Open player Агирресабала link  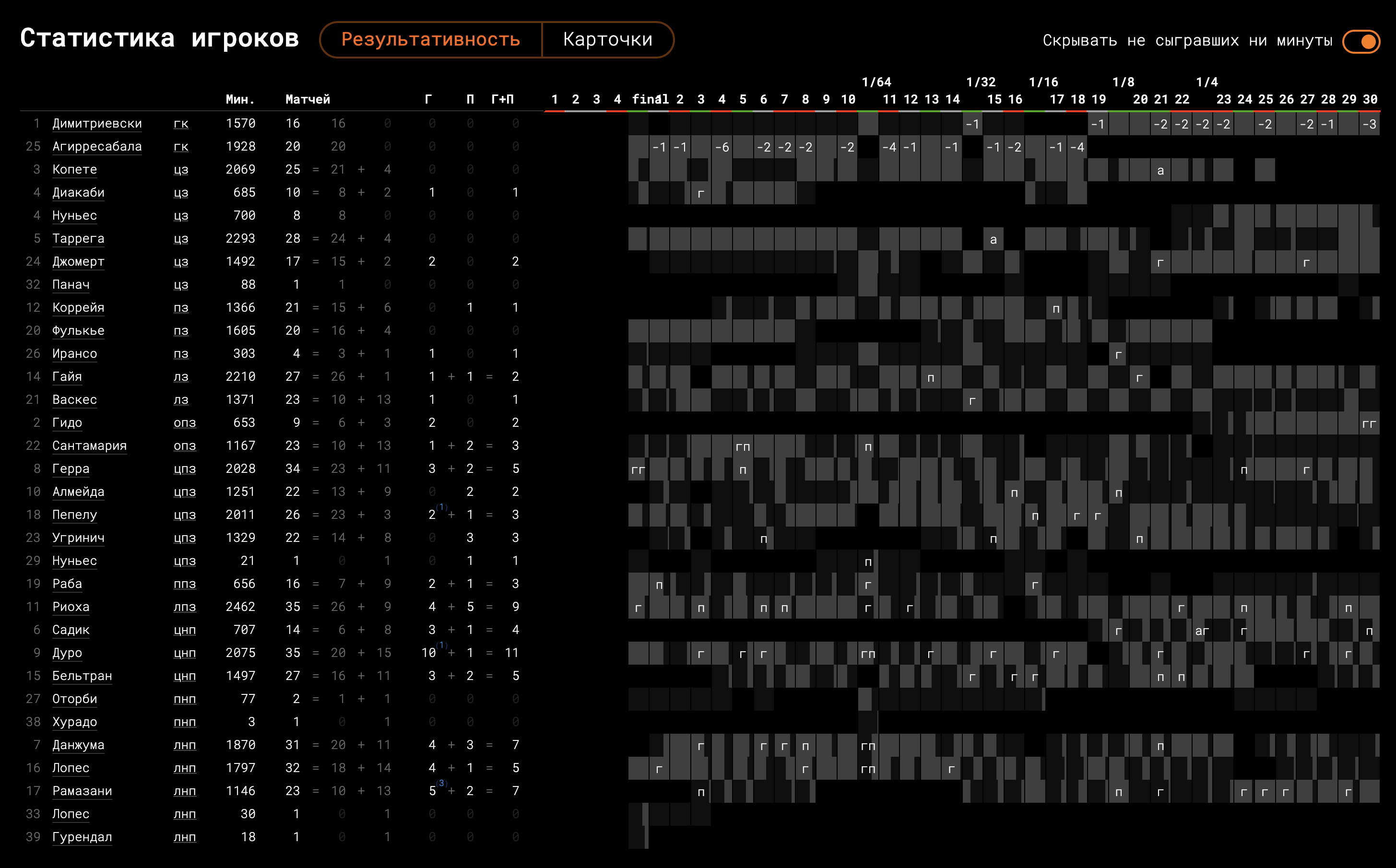point(96,146)
